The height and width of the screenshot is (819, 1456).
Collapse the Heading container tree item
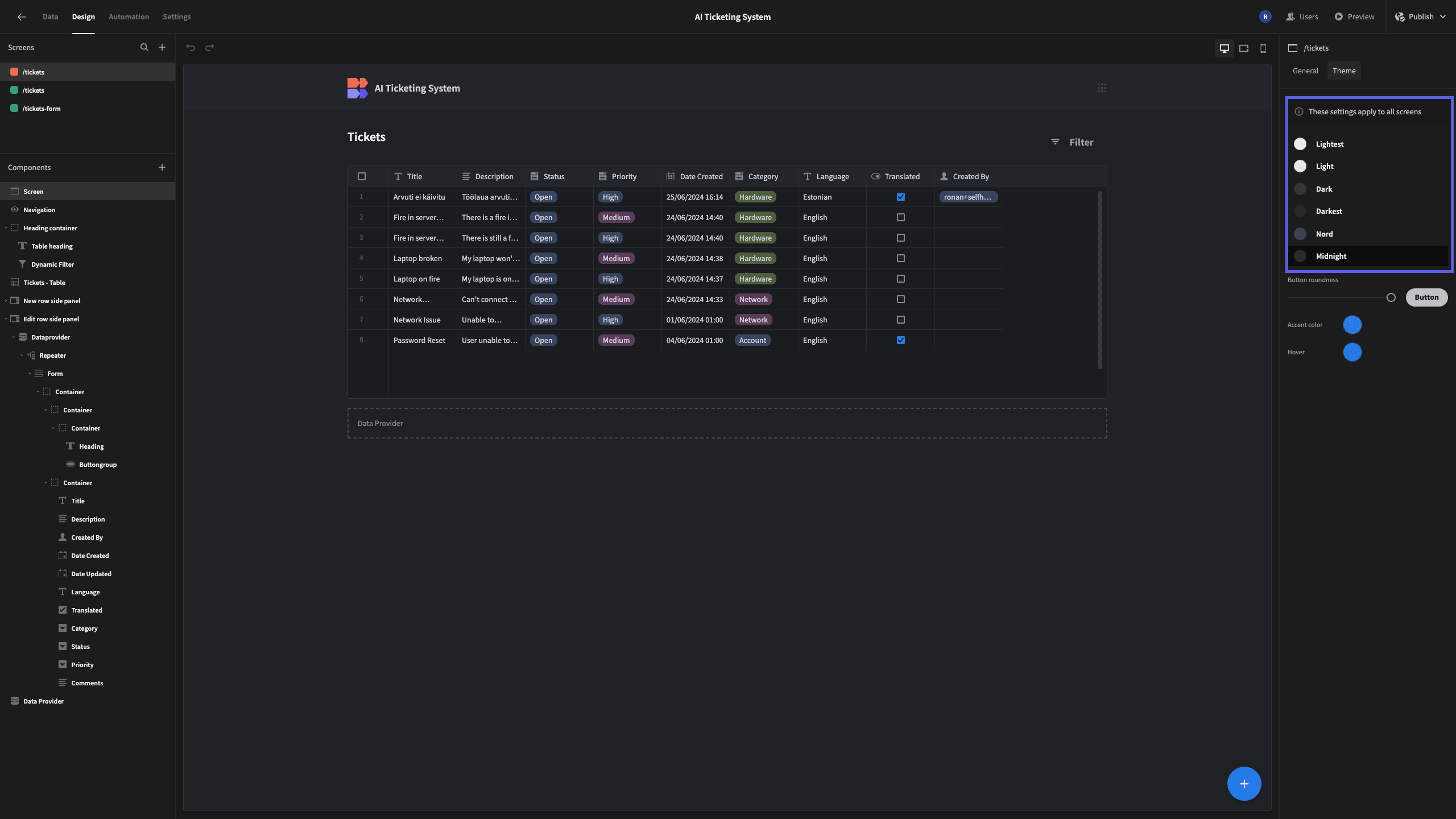tap(6, 228)
